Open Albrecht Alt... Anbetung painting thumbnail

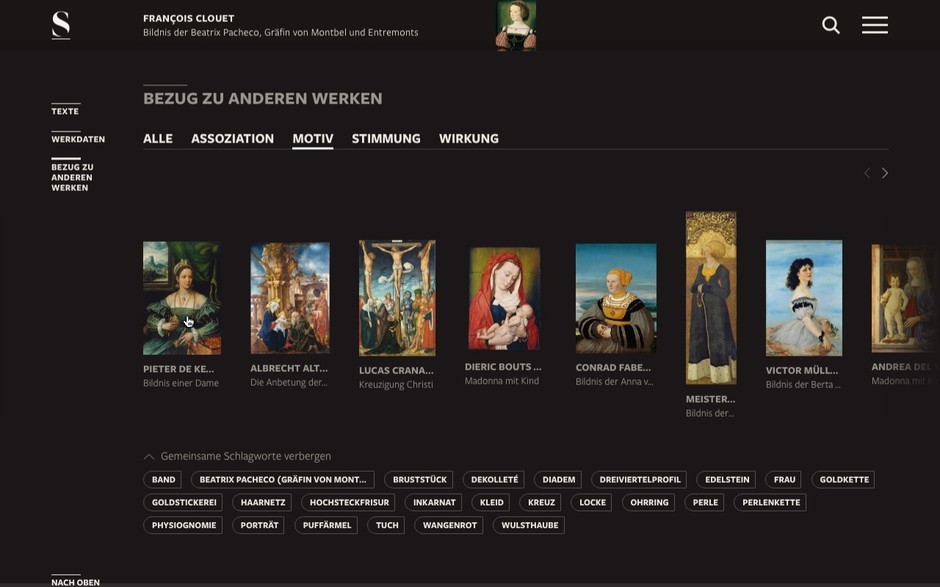click(290, 298)
